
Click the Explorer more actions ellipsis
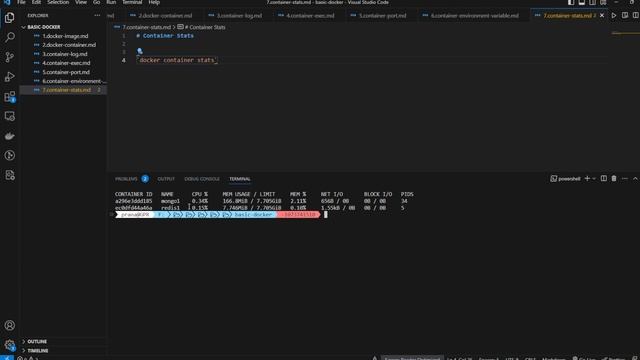pyautogui.click(x=97, y=16)
